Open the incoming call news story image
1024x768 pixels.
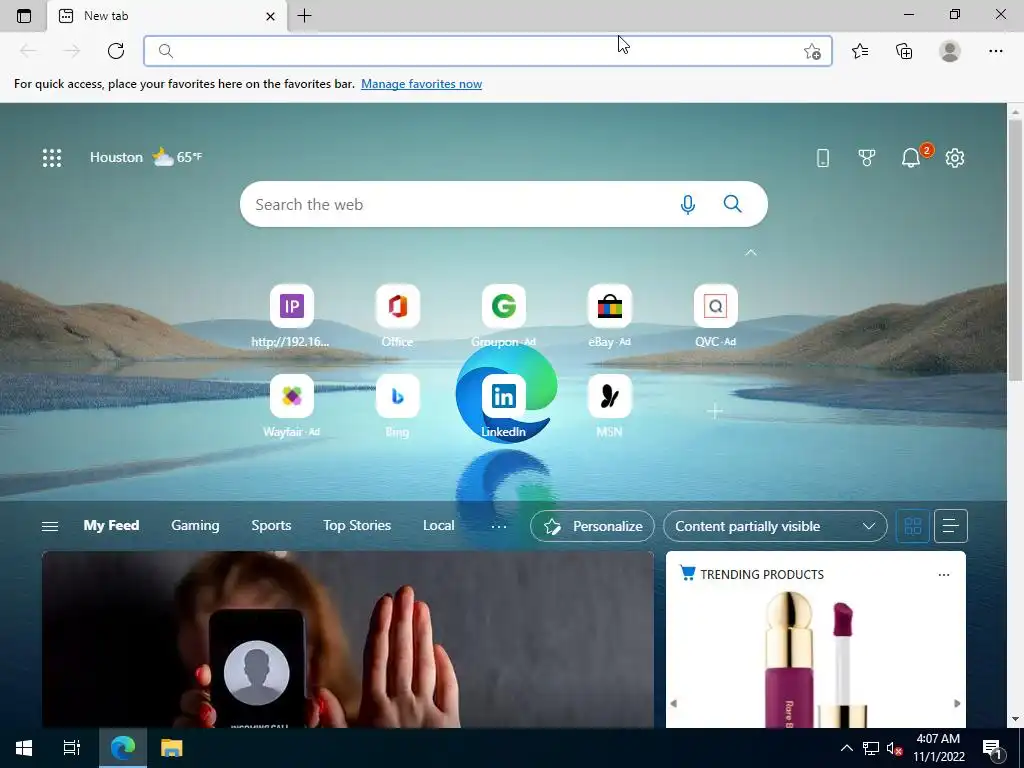(x=348, y=639)
